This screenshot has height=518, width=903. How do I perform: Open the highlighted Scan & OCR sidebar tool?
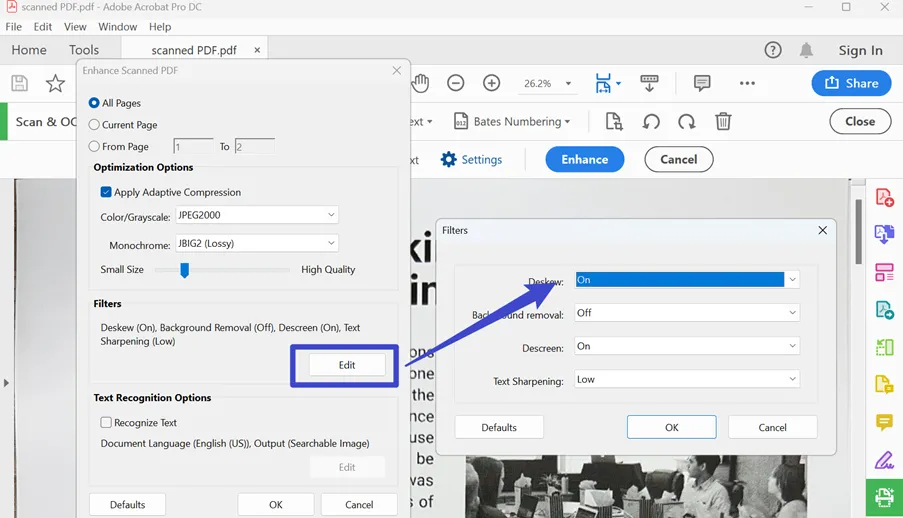click(884, 497)
